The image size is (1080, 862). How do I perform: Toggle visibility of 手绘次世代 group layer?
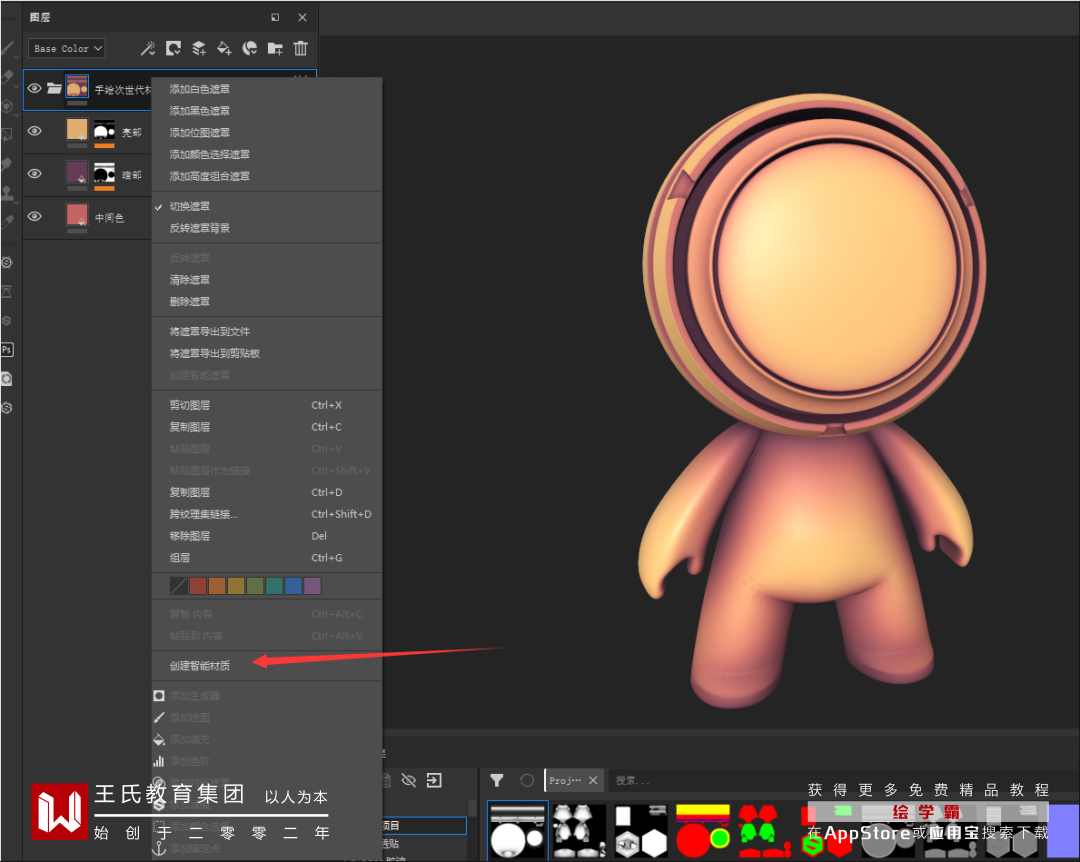click(34, 88)
